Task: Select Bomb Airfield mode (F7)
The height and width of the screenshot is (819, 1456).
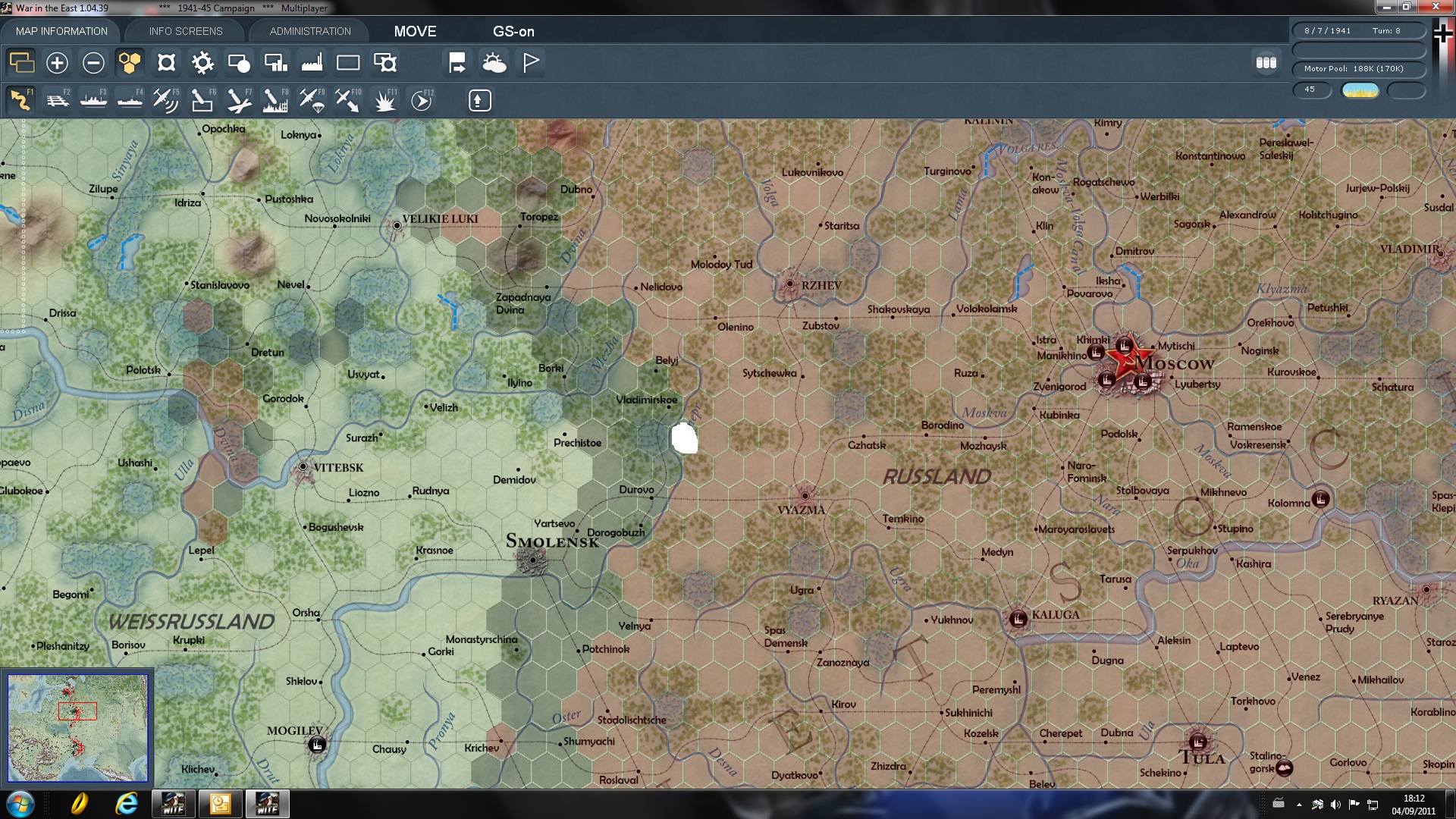Action: (239, 100)
